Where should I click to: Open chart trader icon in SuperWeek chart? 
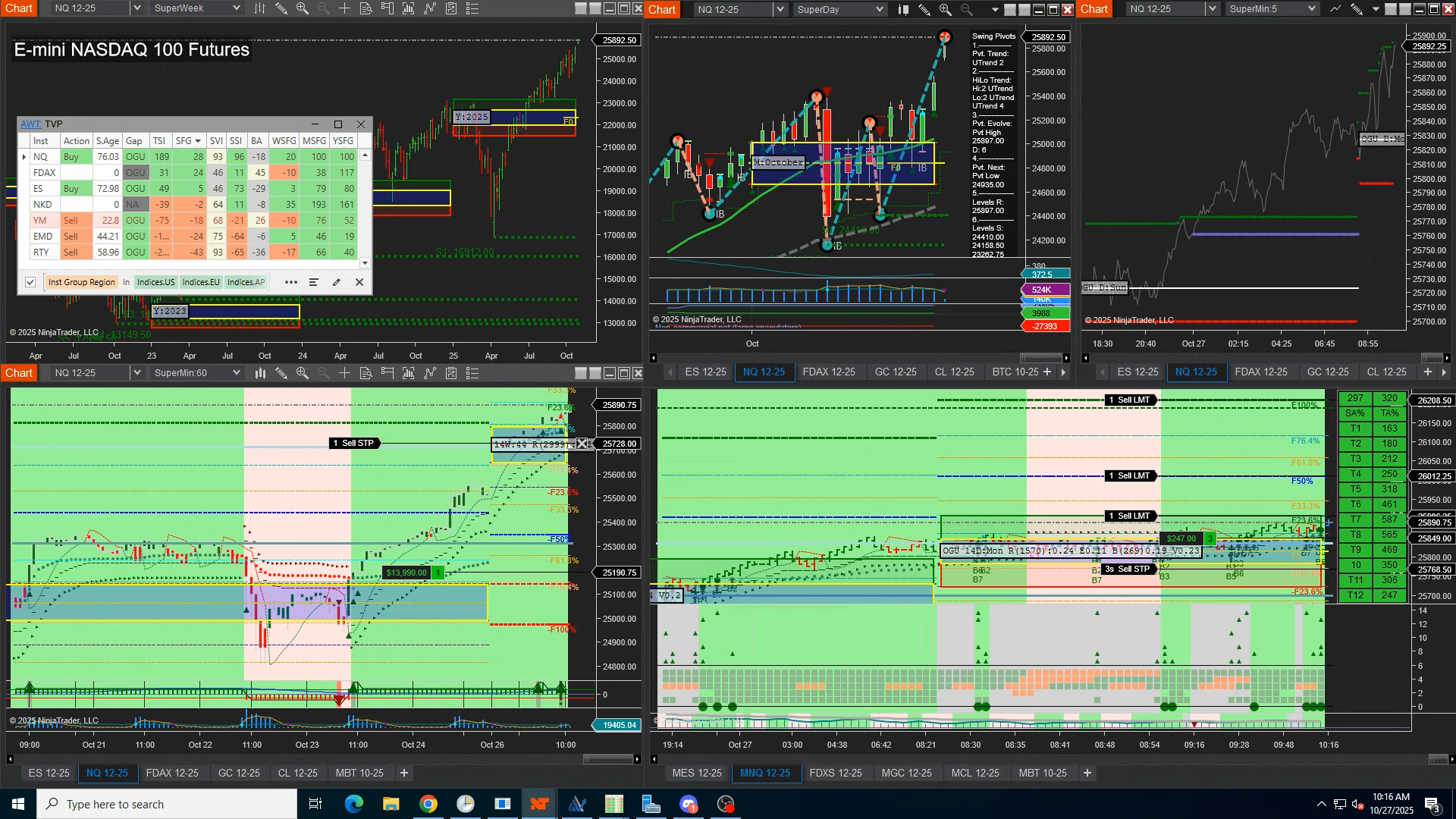[x=387, y=9]
